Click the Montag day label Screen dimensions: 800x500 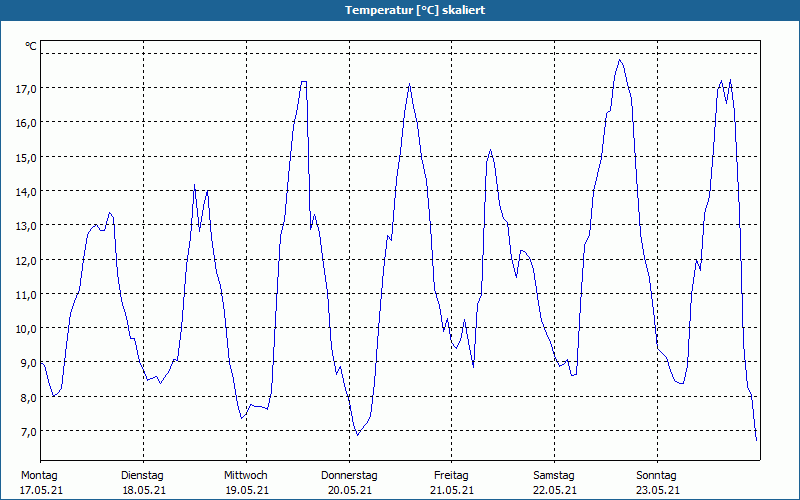click(x=39, y=476)
